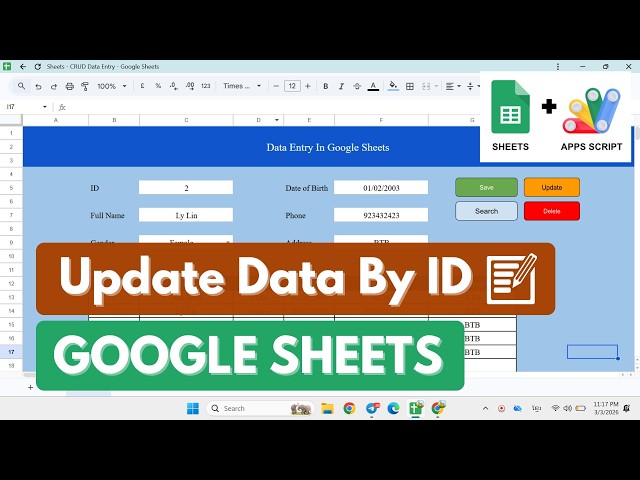
Task: Increase decimal places
Action: click(190, 86)
